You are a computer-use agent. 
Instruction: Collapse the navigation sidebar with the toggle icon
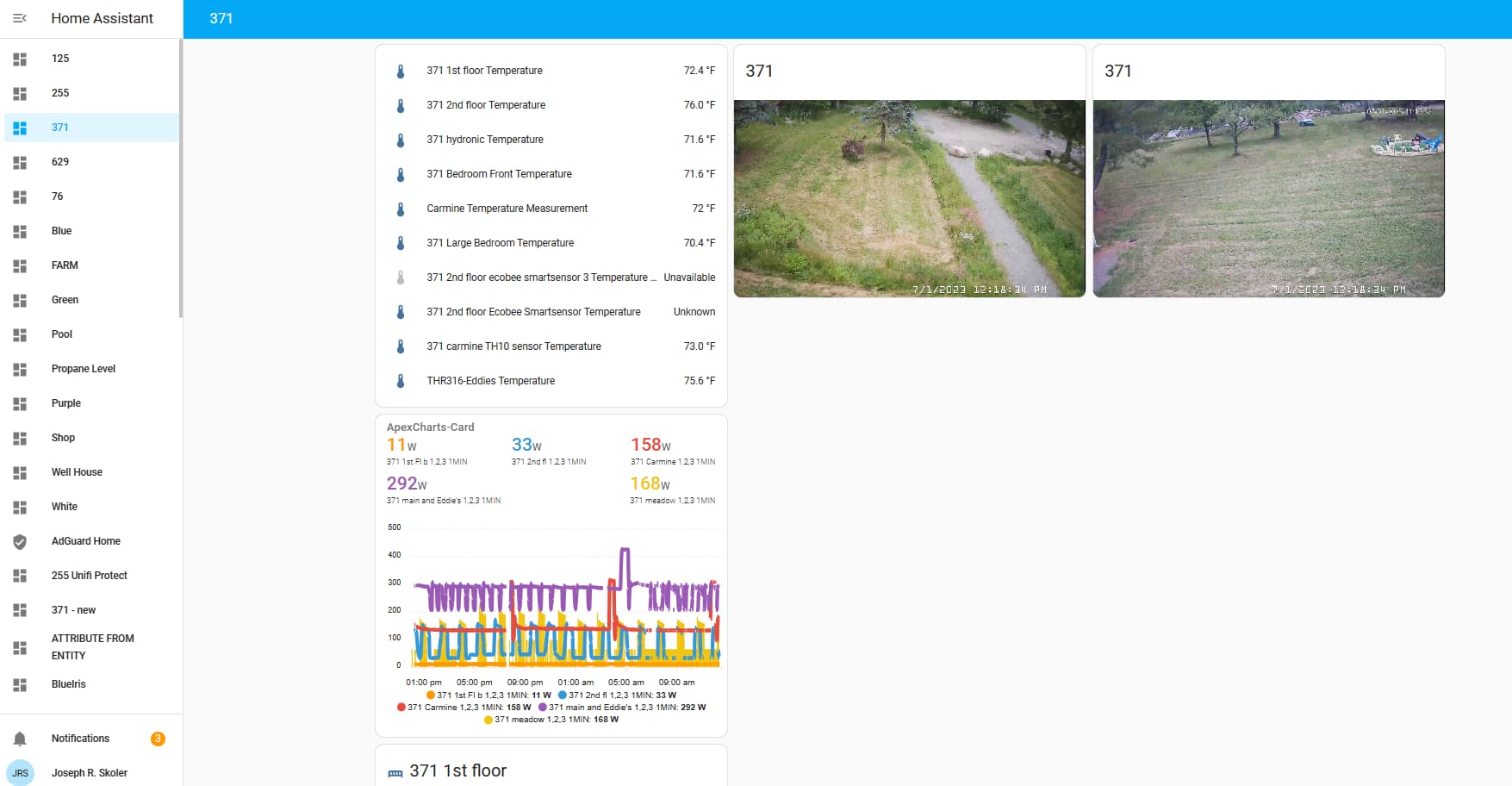pos(19,18)
